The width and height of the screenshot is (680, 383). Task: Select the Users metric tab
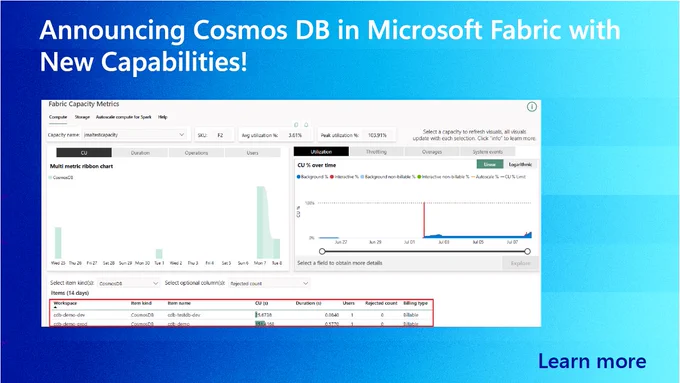tap(252, 153)
